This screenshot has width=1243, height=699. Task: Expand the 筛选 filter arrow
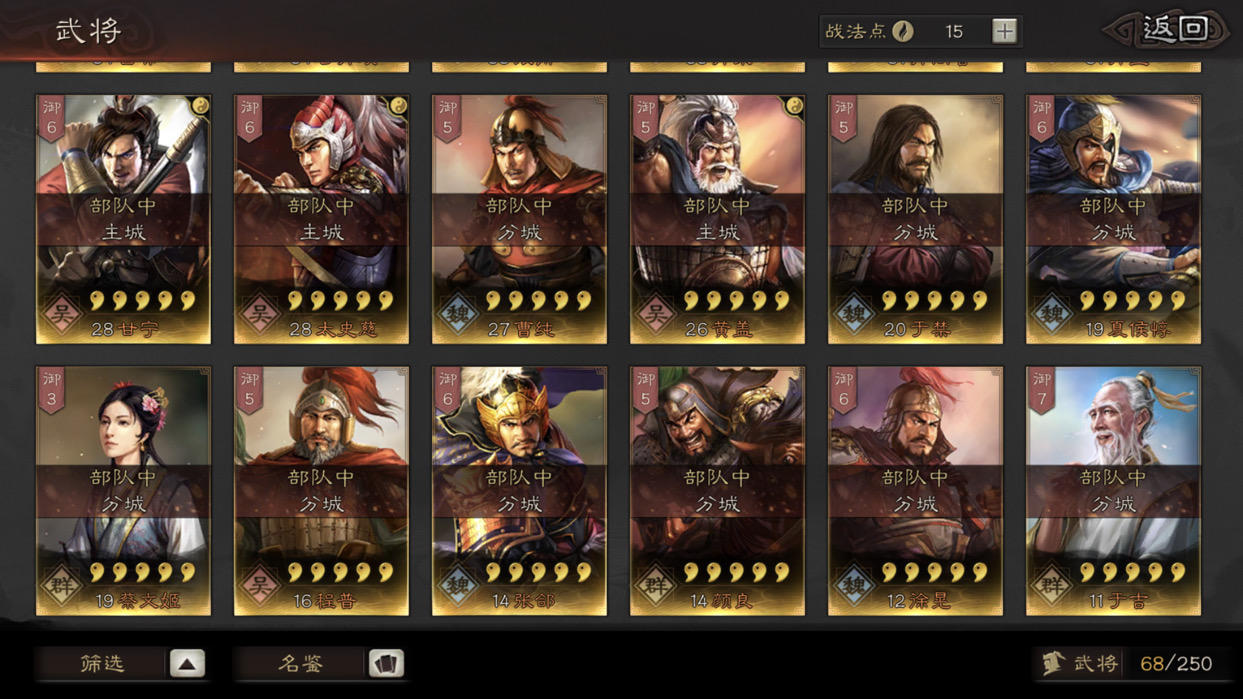click(x=187, y=663)
